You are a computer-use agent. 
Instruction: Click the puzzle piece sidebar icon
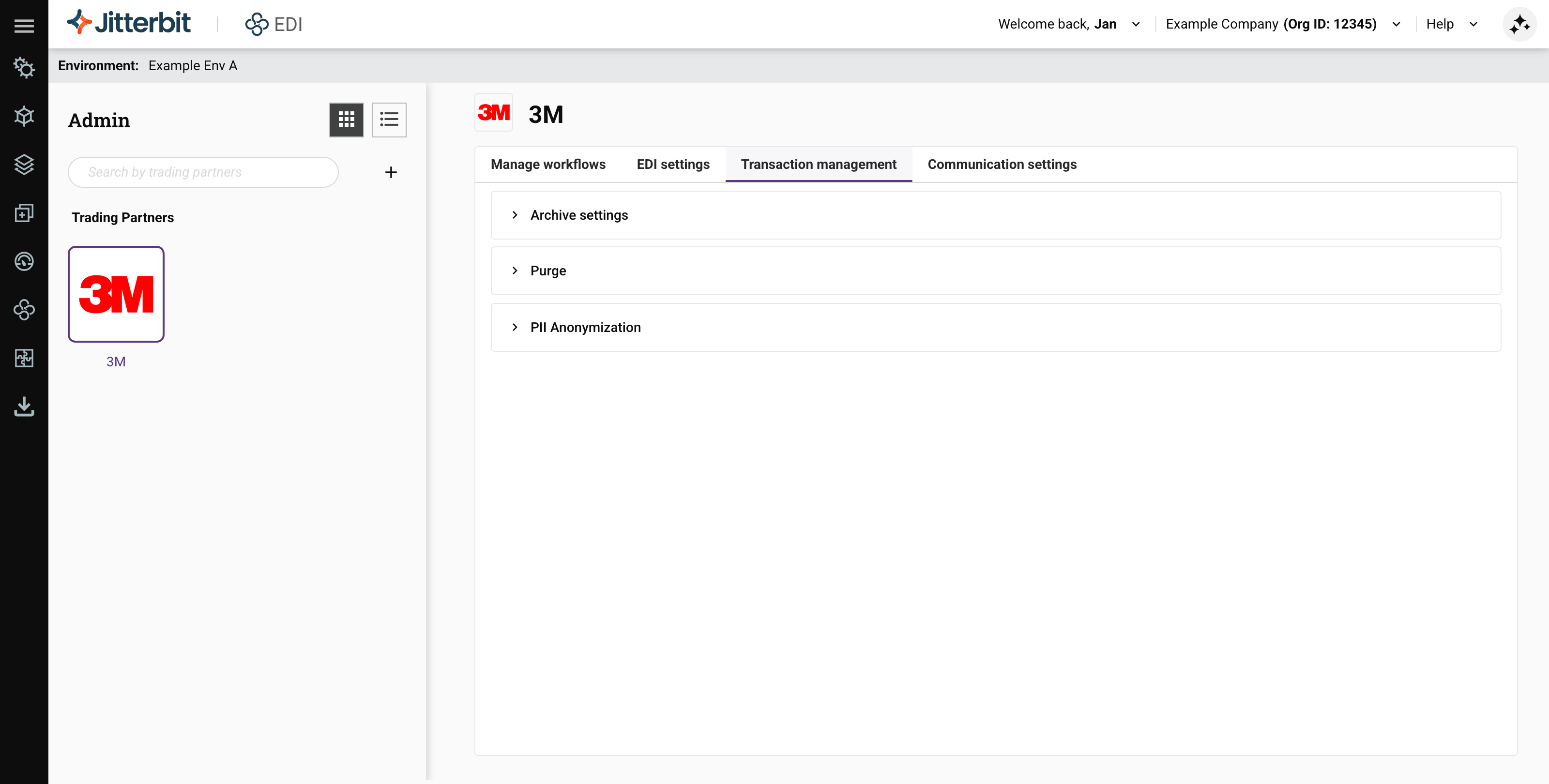coord(24,358)
